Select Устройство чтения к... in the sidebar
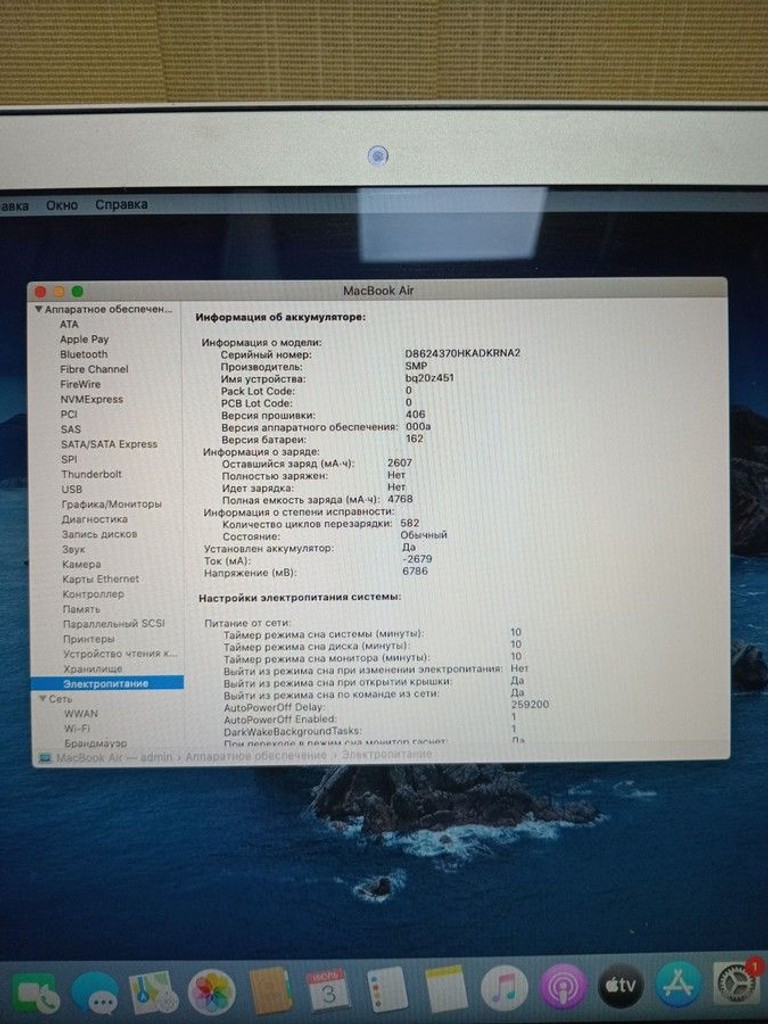The height and width of the screenshot is (1024, 768). click(x=120, y=654)
